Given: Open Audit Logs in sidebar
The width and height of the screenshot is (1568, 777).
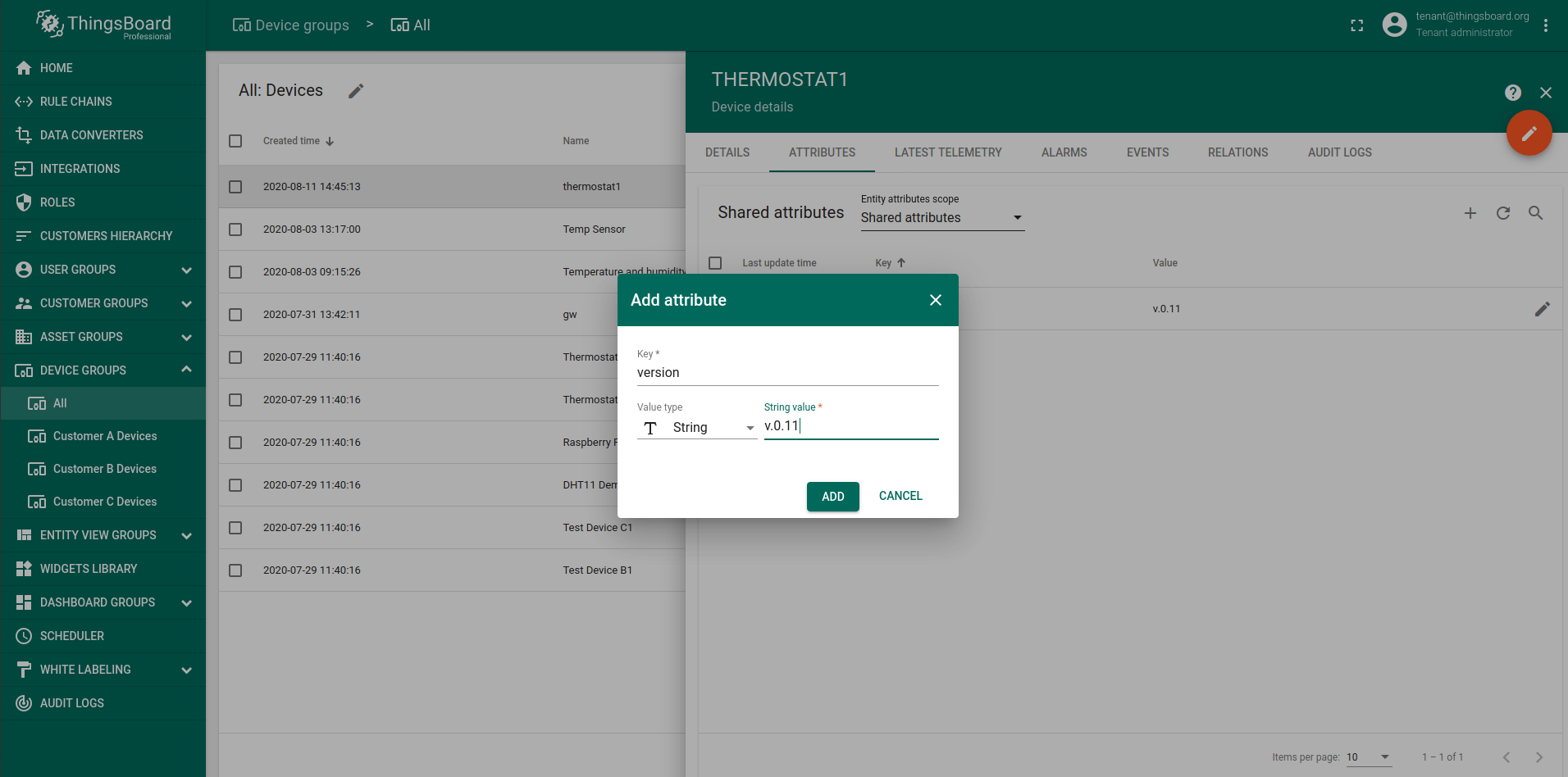Looking at the screenshot, I should tap(103, 703).
